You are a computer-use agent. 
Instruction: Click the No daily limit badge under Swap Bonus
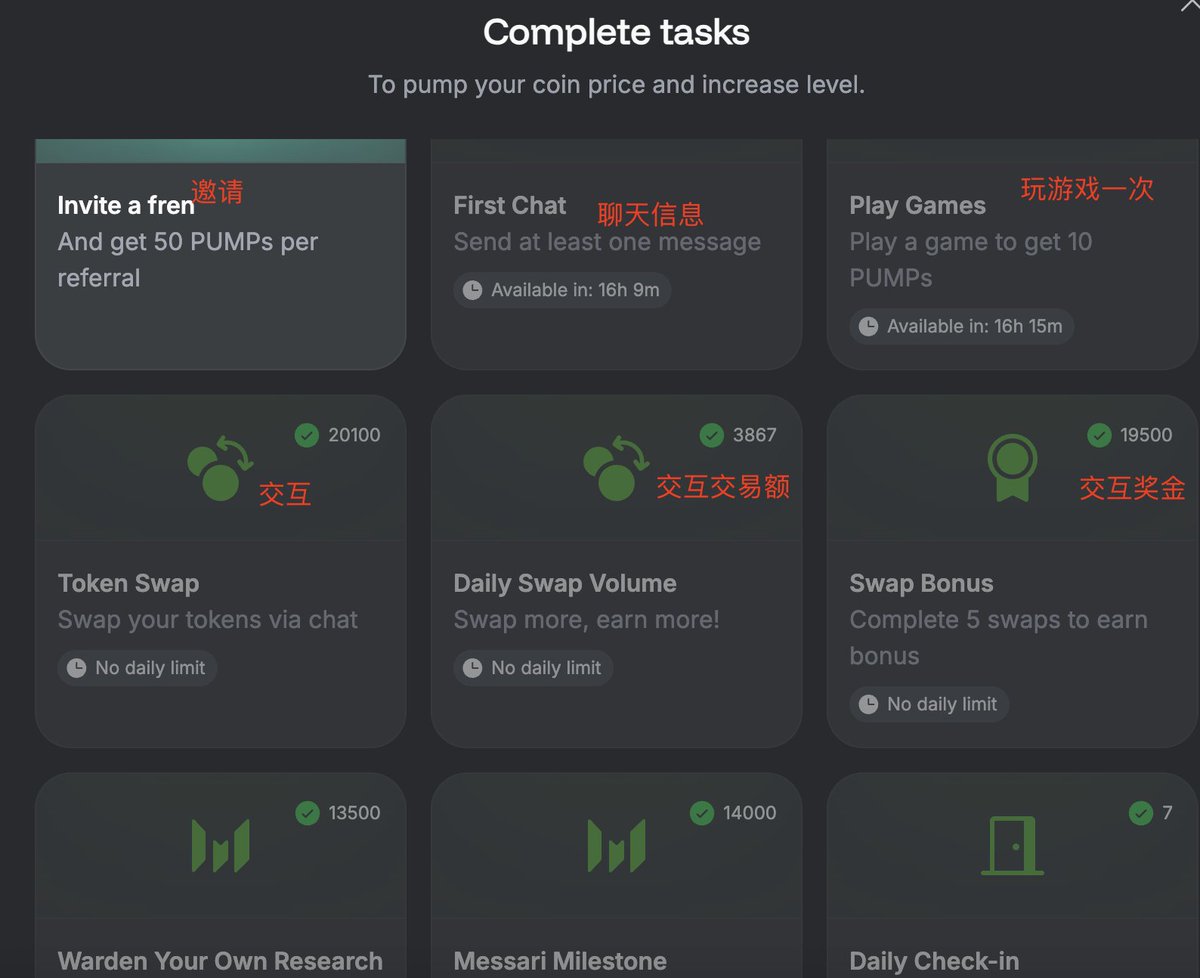pyautogui.click(x=929, y=704)
